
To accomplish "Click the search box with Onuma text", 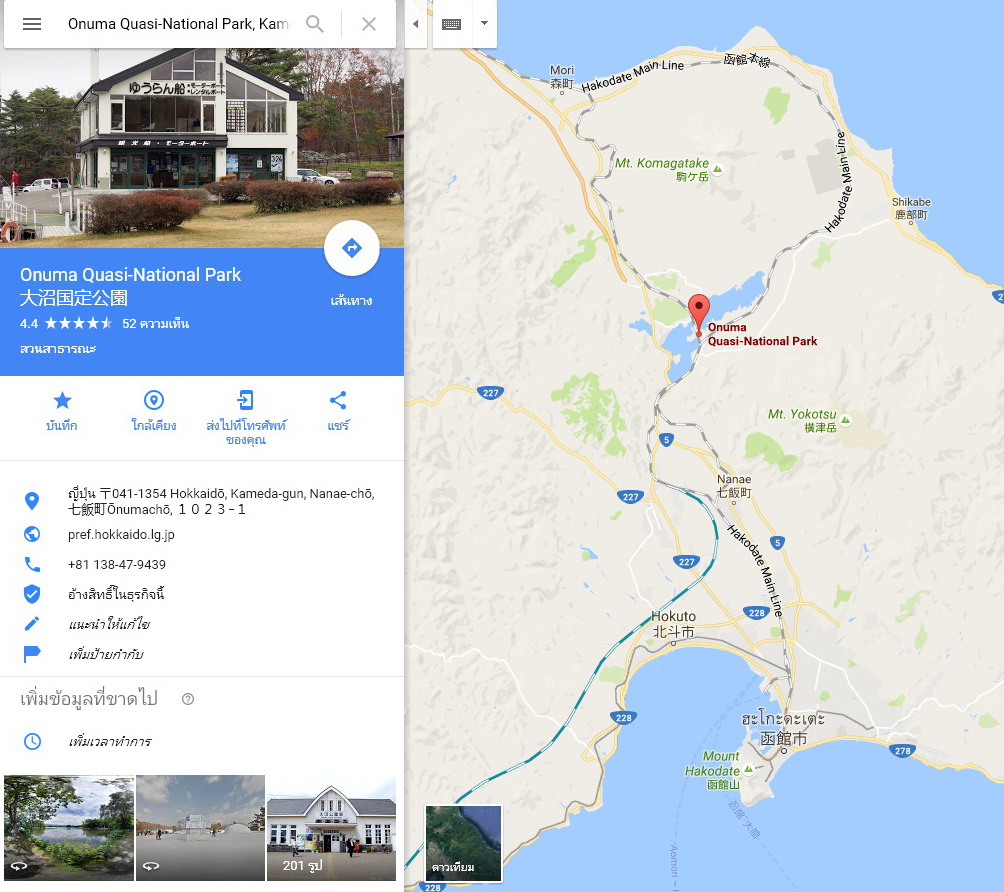I will pos(179,24).
